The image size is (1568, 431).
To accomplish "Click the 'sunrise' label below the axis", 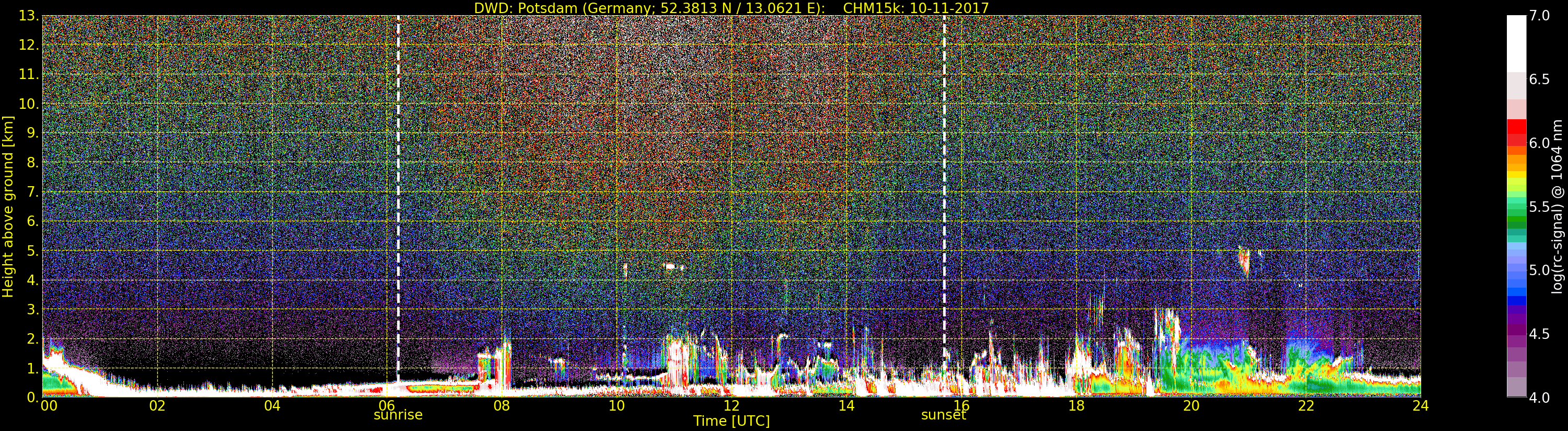I will pyautogui.click(x=398, y=415).
